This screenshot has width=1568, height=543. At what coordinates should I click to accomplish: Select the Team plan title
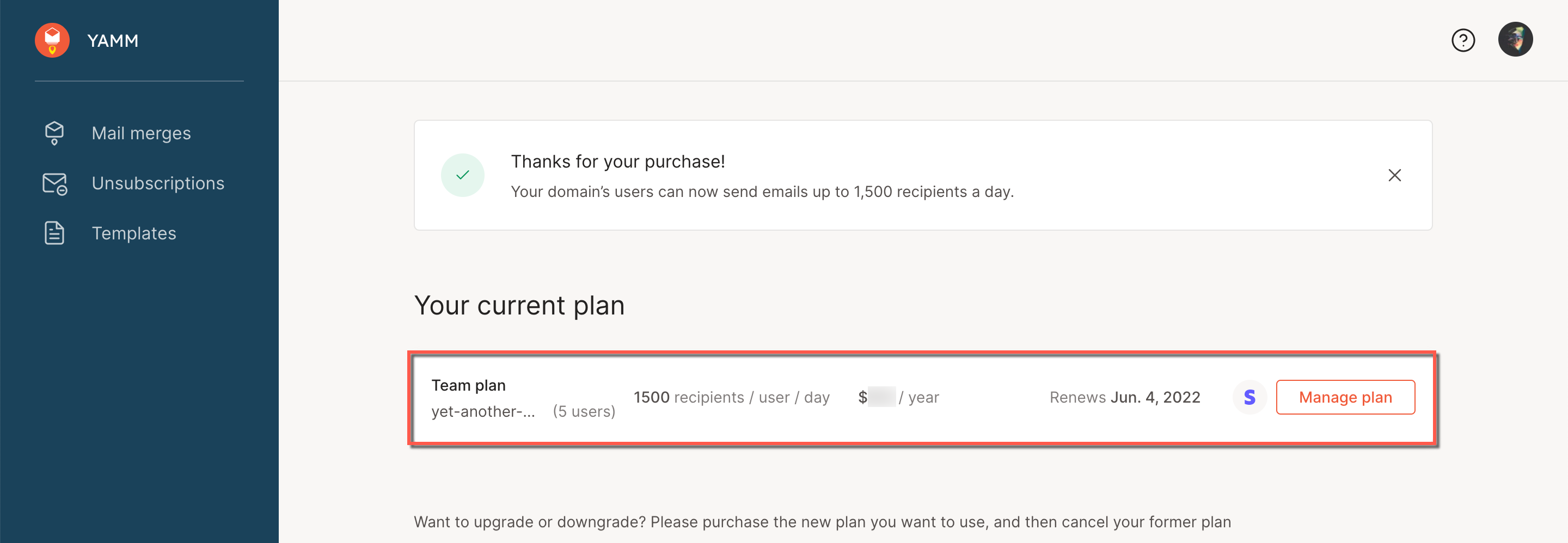[x=468, y=386]
